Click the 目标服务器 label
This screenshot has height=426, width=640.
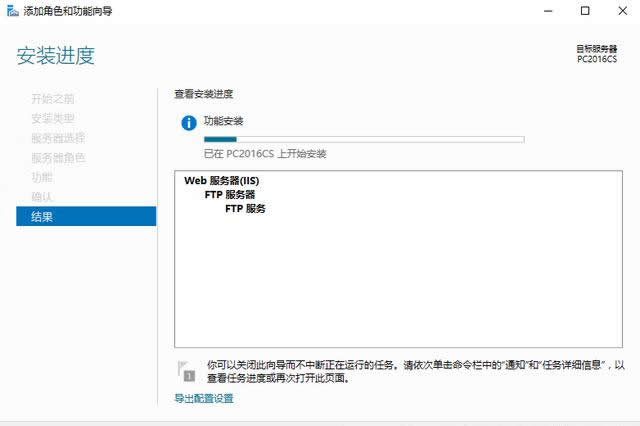(x=597, y=49)
